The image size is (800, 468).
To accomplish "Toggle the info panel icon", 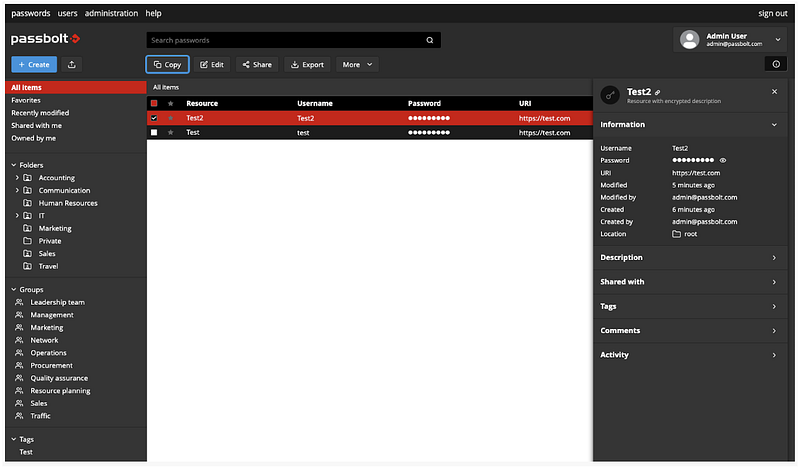I will (x=776, y=64).
